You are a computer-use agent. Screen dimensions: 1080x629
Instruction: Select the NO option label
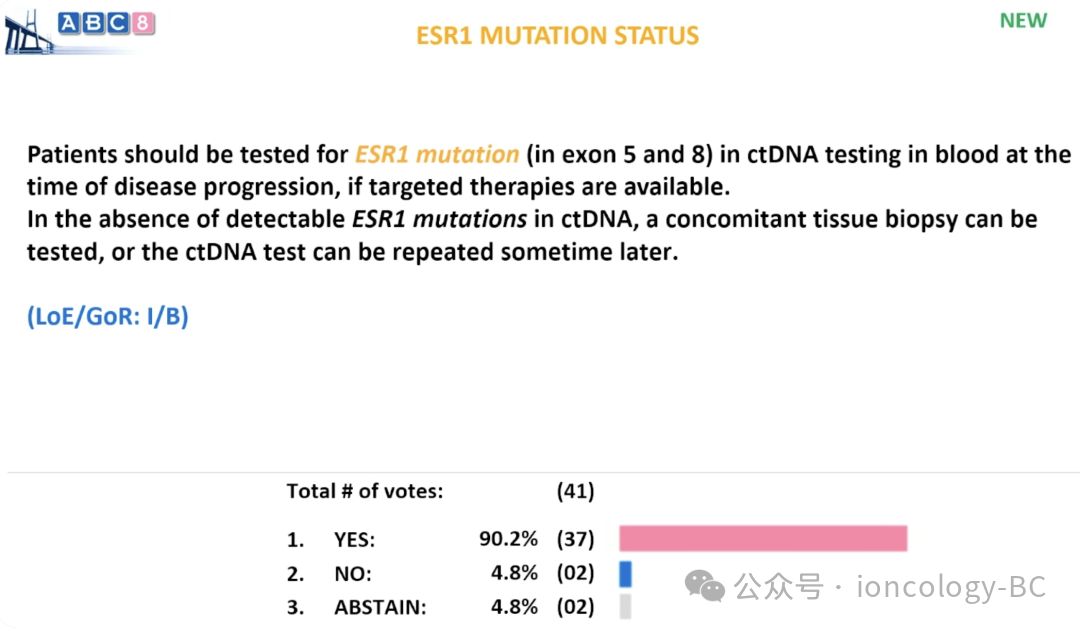point(353,574)
